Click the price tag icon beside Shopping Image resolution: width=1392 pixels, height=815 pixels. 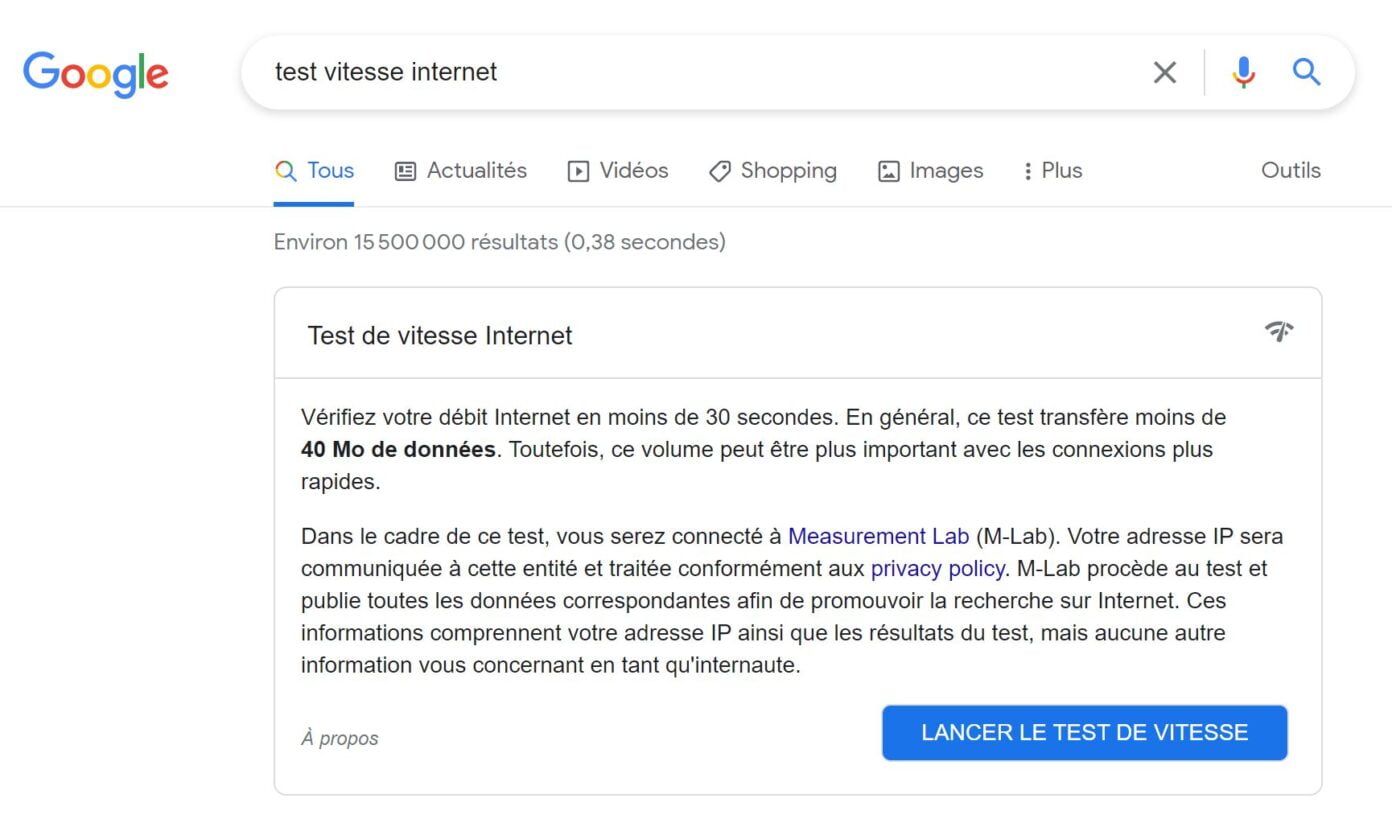pos(720,171)
